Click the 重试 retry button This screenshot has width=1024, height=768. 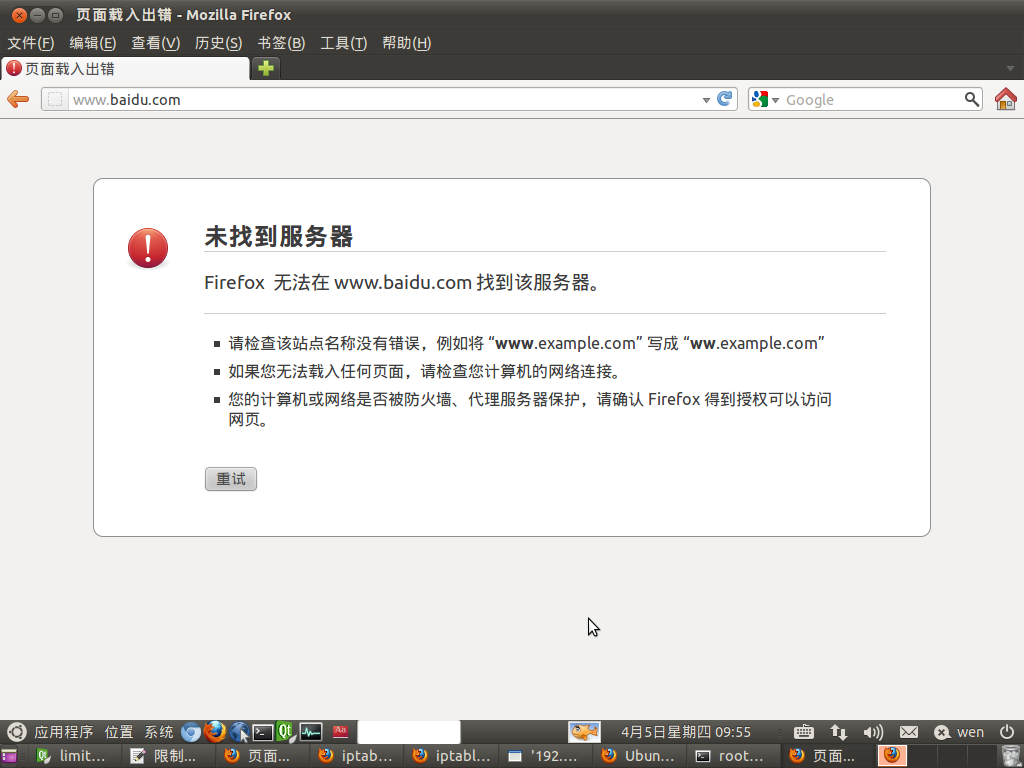[231, 479]
